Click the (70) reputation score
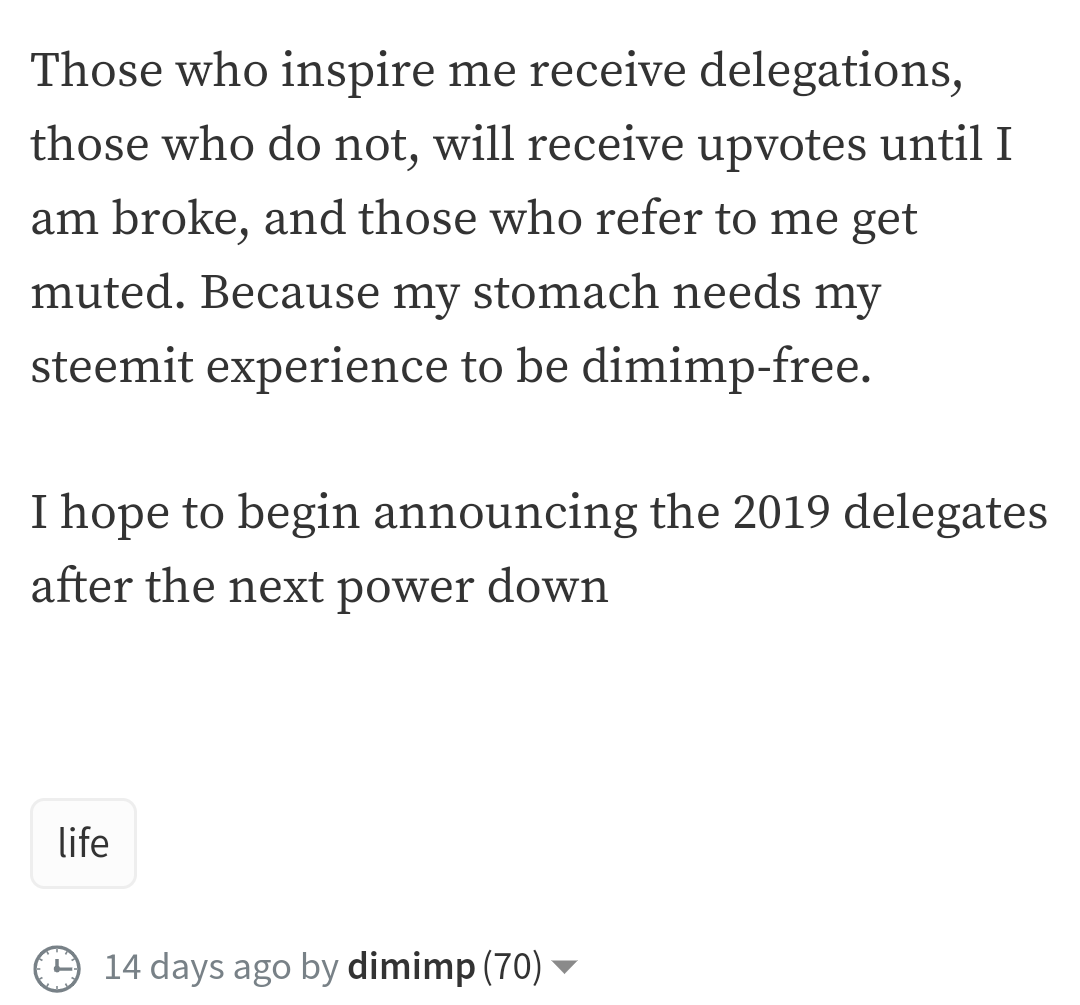This screenshot has height=1005, width=1080. click(512, 966)
